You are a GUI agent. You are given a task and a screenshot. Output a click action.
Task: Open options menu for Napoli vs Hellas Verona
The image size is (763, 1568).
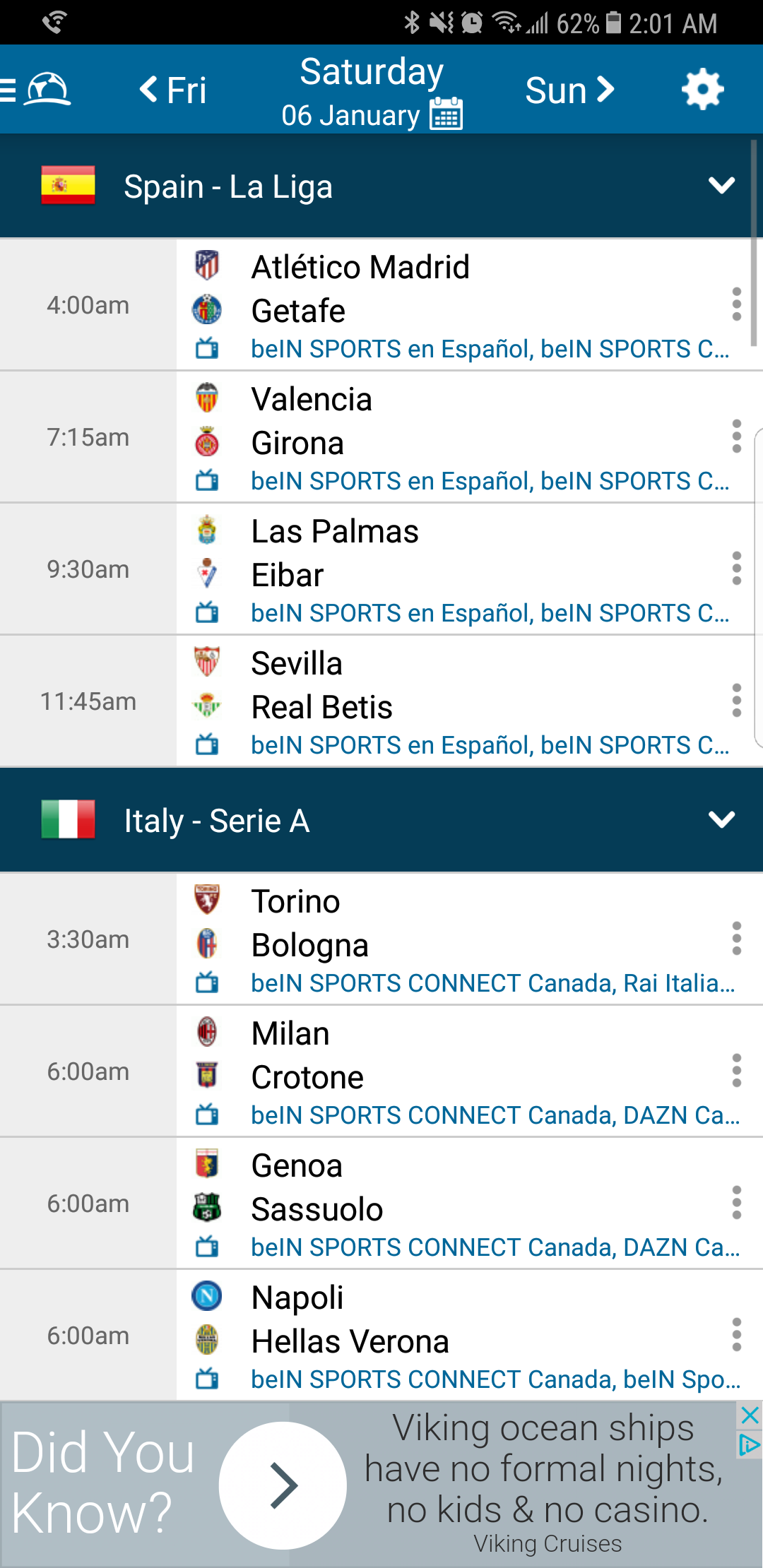(x=736, y=1335)
